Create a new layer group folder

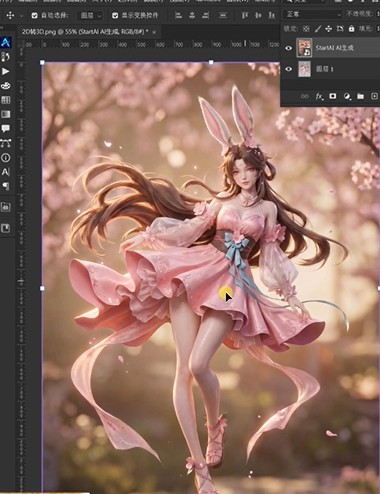[360, 96]
